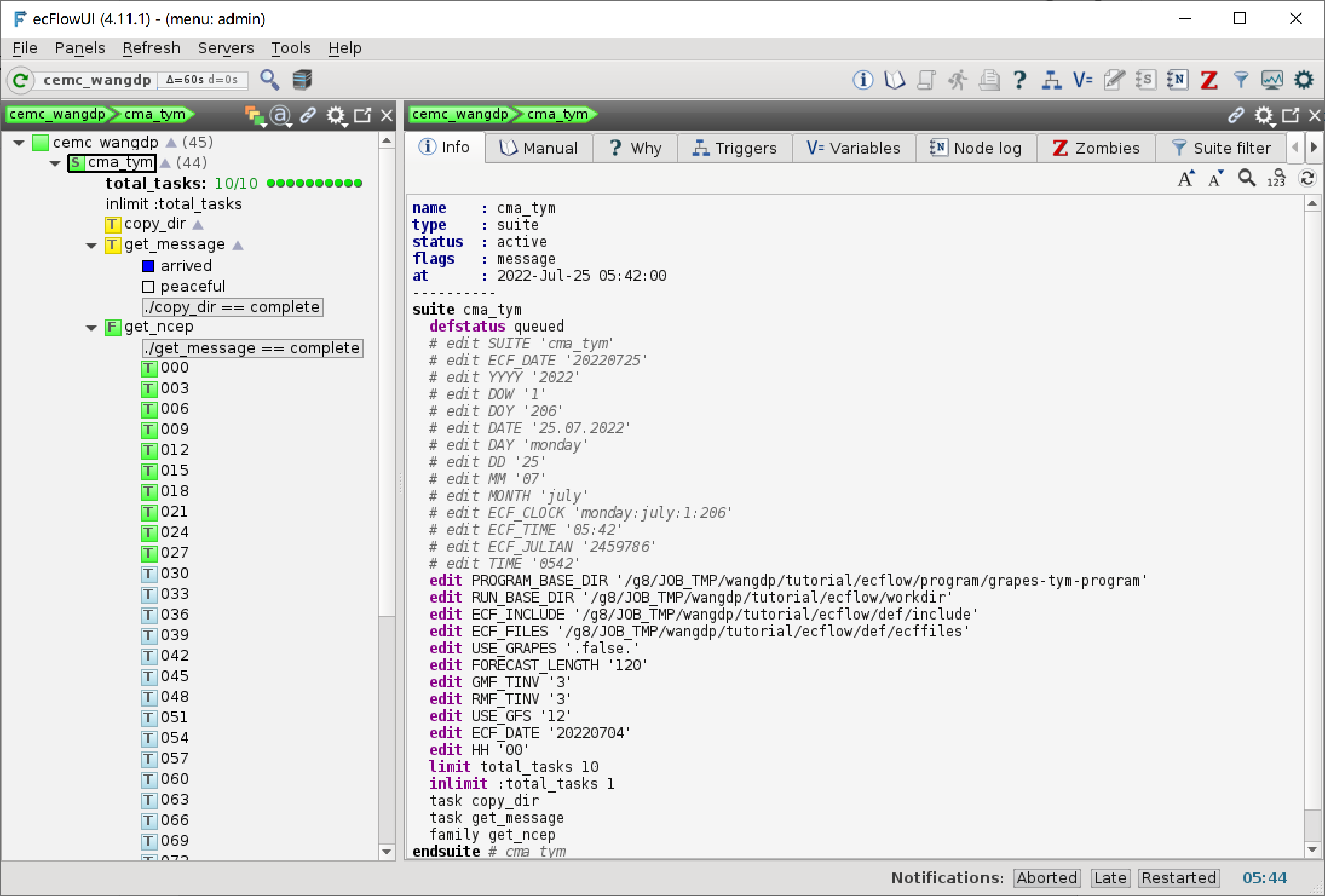Open the Servers menu
The image size is (1325, 896).
click(226, 48)
